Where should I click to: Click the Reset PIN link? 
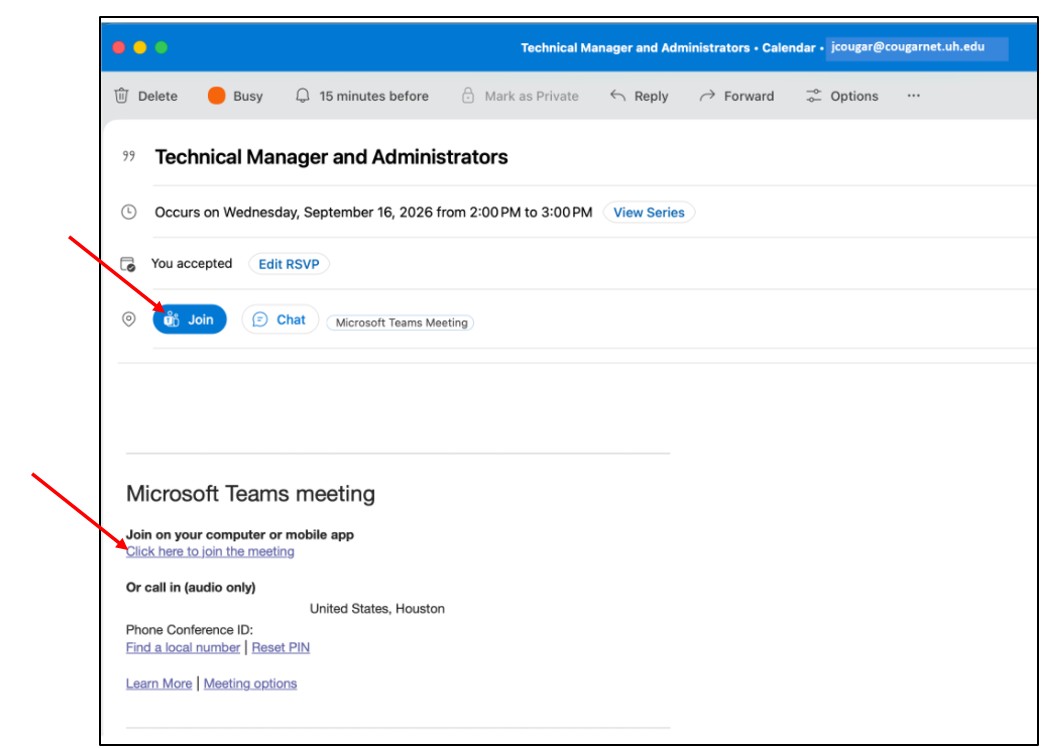pos(280,647)
